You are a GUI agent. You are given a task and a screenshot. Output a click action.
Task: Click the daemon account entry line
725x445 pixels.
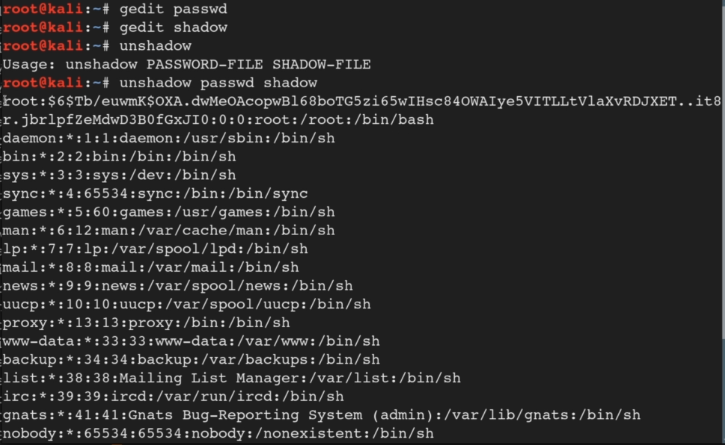click(169, 138)
